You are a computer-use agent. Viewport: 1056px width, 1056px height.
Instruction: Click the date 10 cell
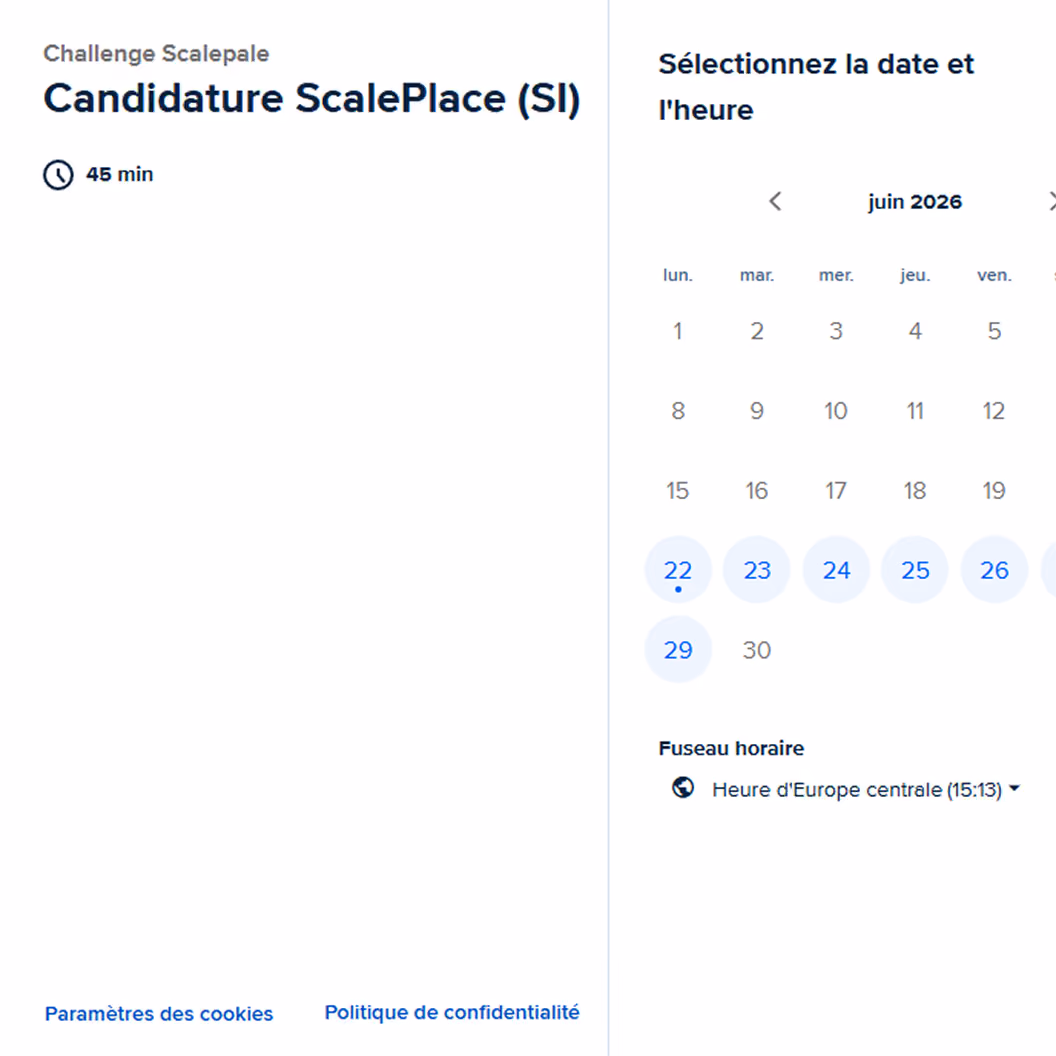pyautogui.click(x=836, y=411)
